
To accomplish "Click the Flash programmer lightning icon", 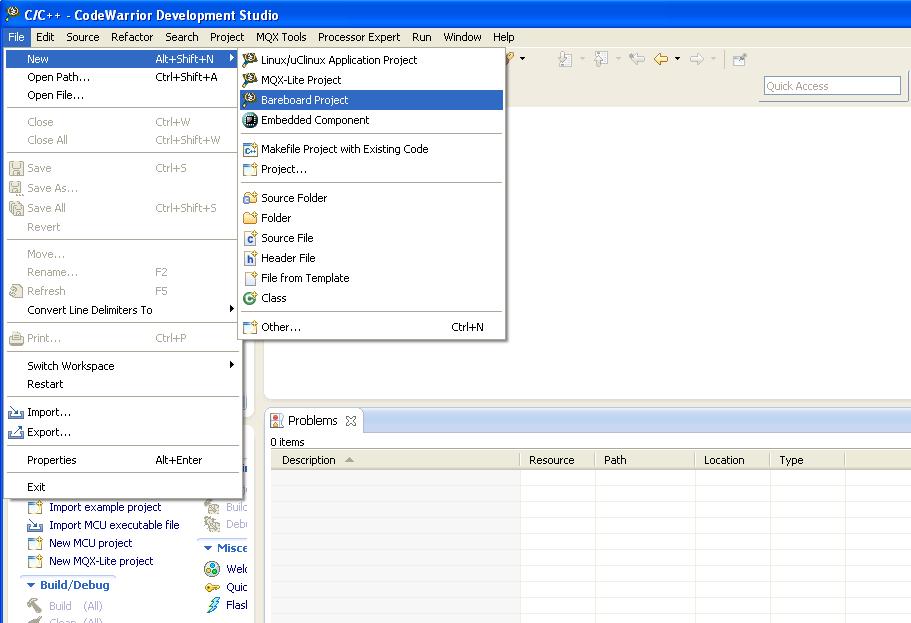I will (213, 605).
